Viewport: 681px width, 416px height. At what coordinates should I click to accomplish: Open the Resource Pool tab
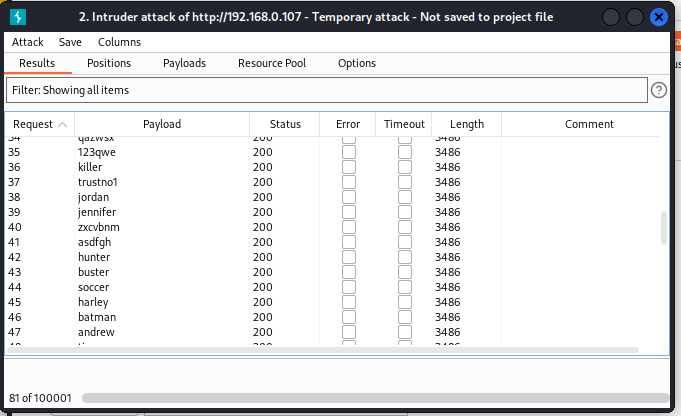(x=272, y=63)
